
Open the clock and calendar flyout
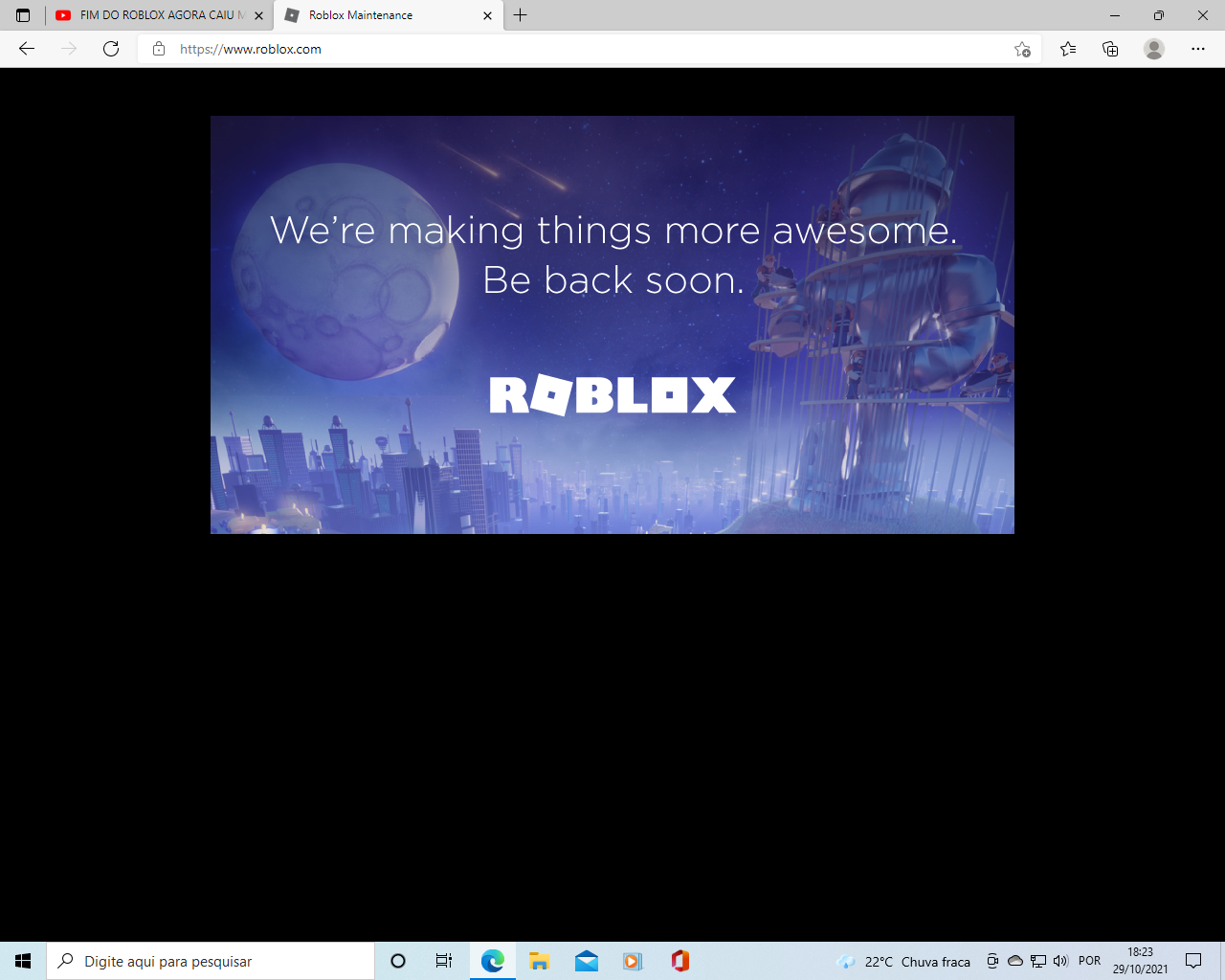click(x=1140, y=961)
